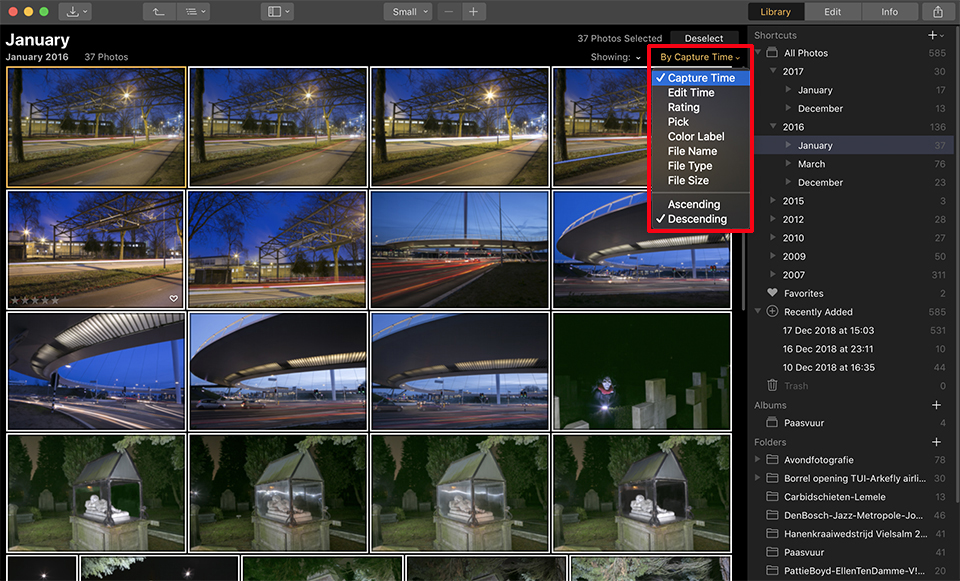Select the five-star rated street thumbnail

click(96, 249)
